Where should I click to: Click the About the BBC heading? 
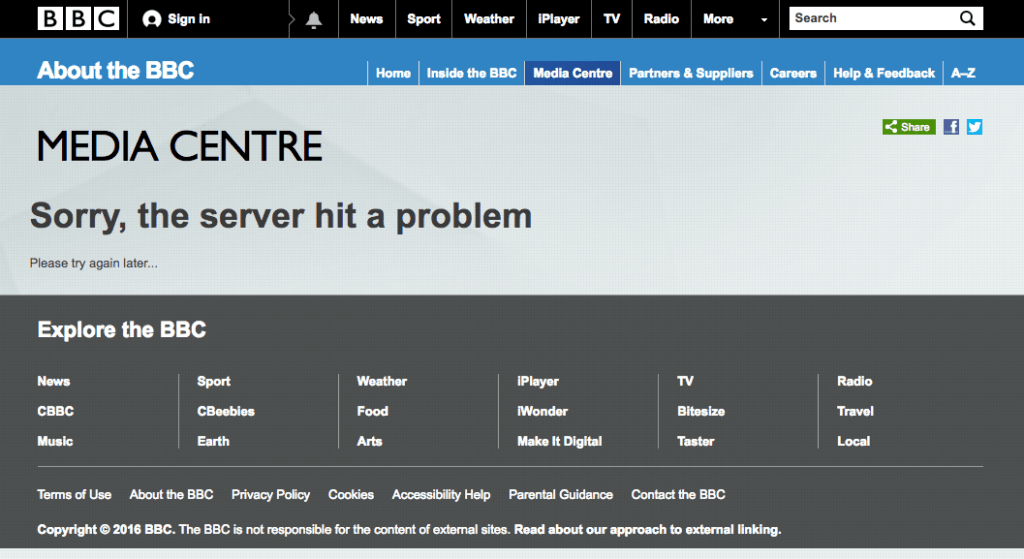point(116,70)
